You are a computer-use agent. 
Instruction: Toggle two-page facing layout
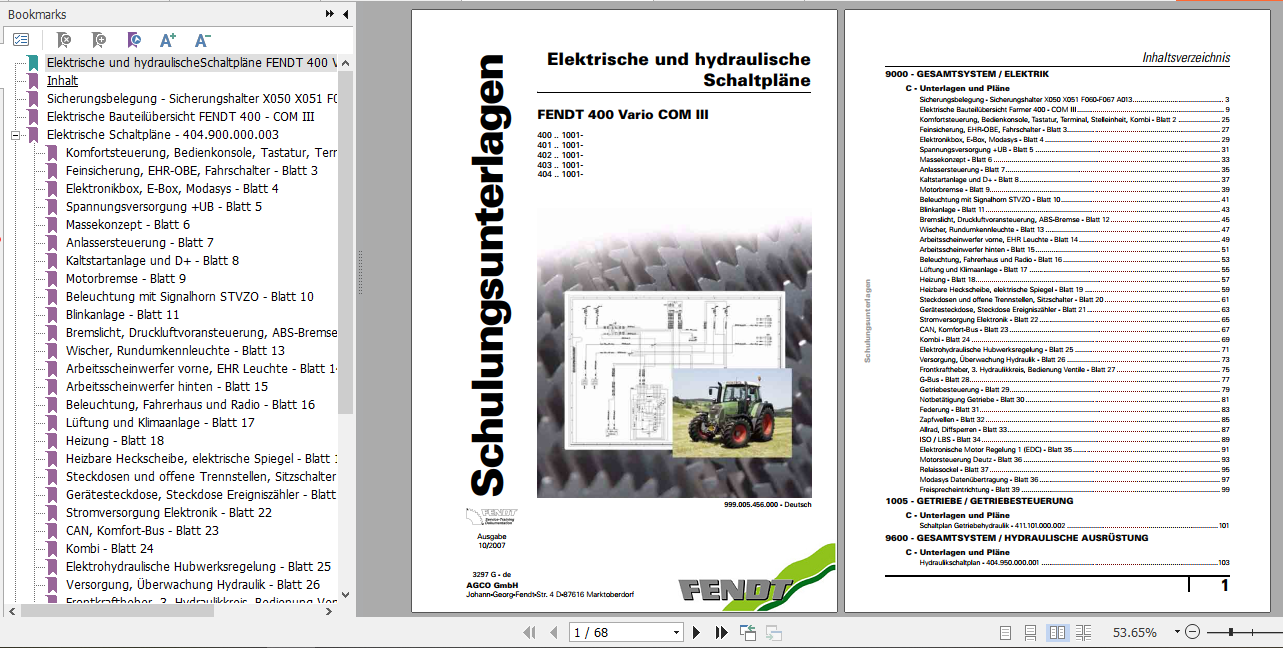click(x=1056, y=632)
